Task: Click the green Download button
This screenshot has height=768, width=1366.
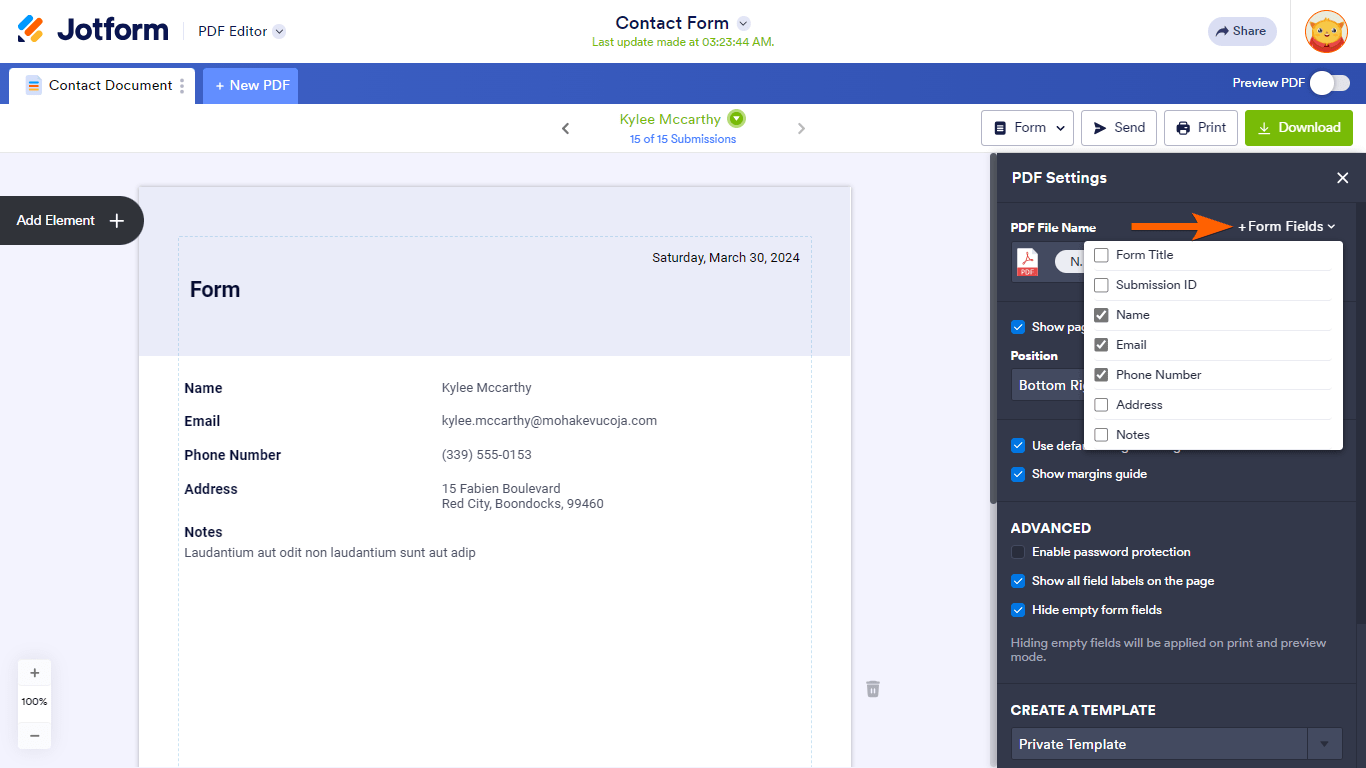Action: coord(1299,128)
